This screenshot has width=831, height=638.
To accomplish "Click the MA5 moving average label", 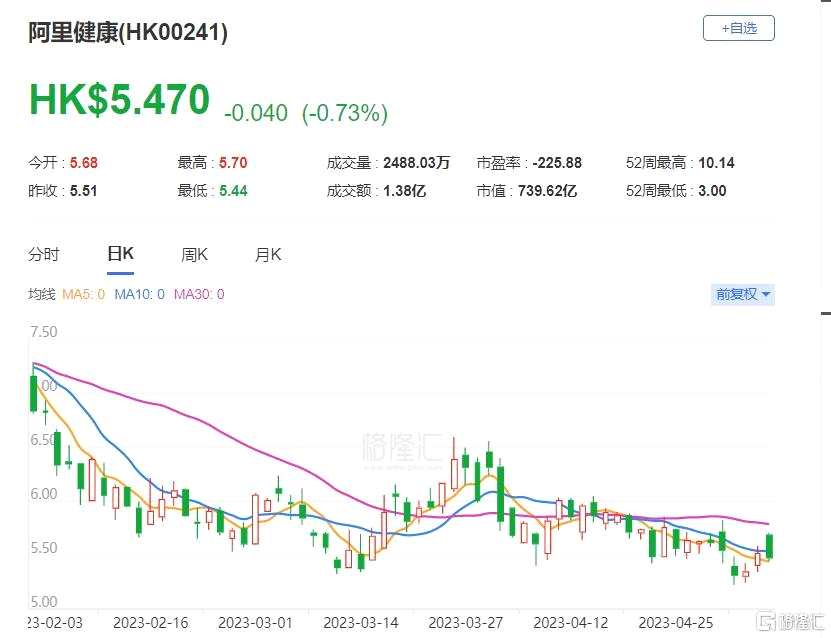I will [84, 294].
